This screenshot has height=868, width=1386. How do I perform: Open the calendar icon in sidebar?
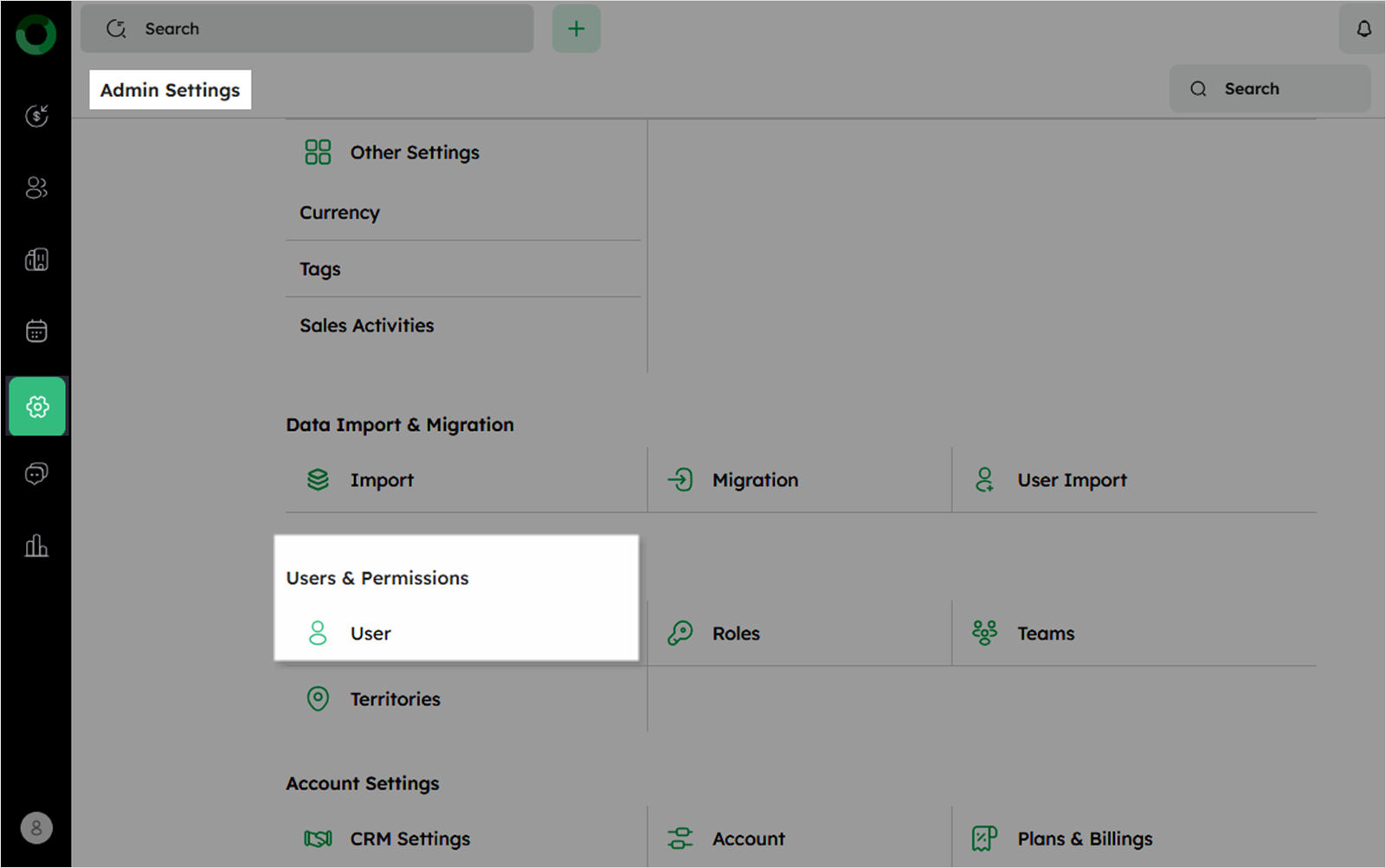point(36,331)
